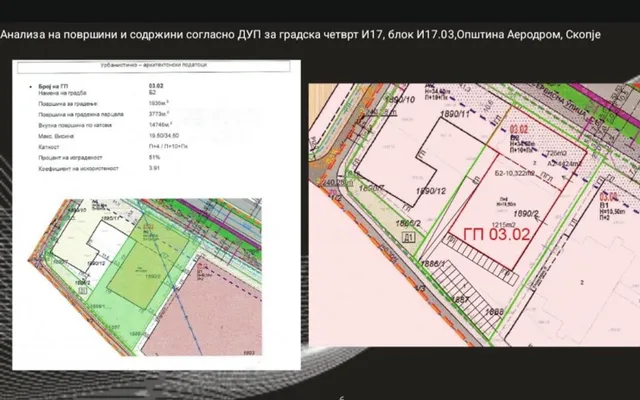The width and height of the screenshot is (640, 400).
Task: Click the Б2-10,322m2 annotation
Action: coord(514,173)
